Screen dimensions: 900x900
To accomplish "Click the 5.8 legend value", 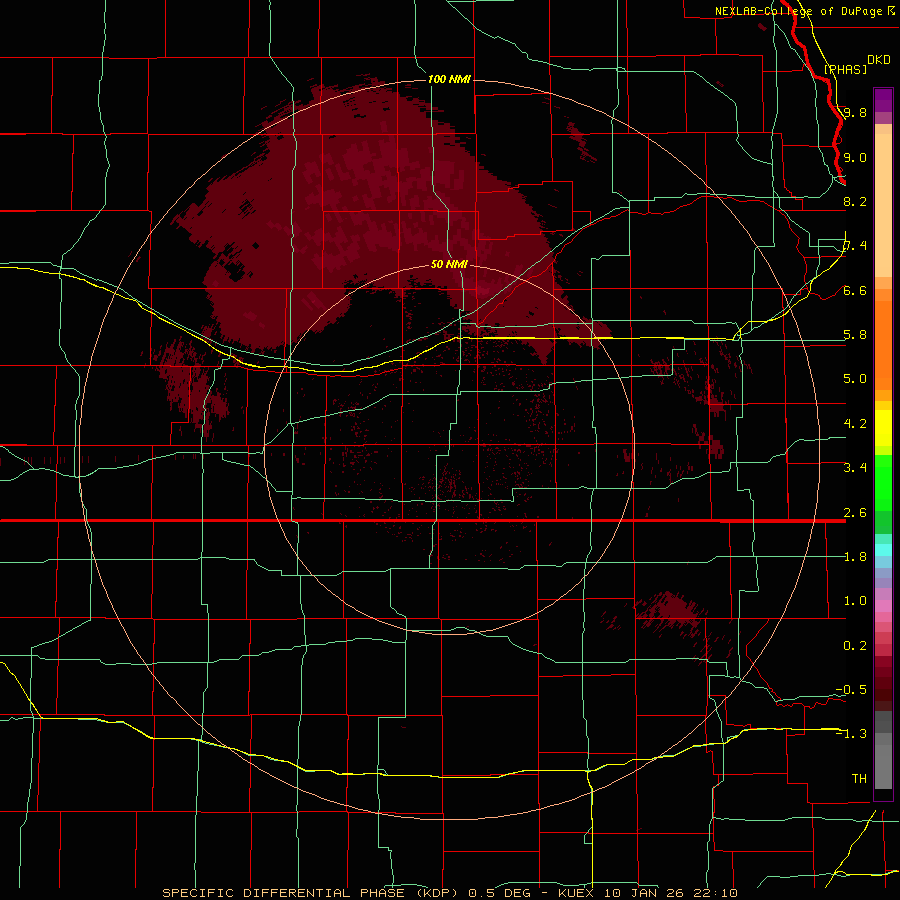I will pyautogui.click(x=855, y=335).
